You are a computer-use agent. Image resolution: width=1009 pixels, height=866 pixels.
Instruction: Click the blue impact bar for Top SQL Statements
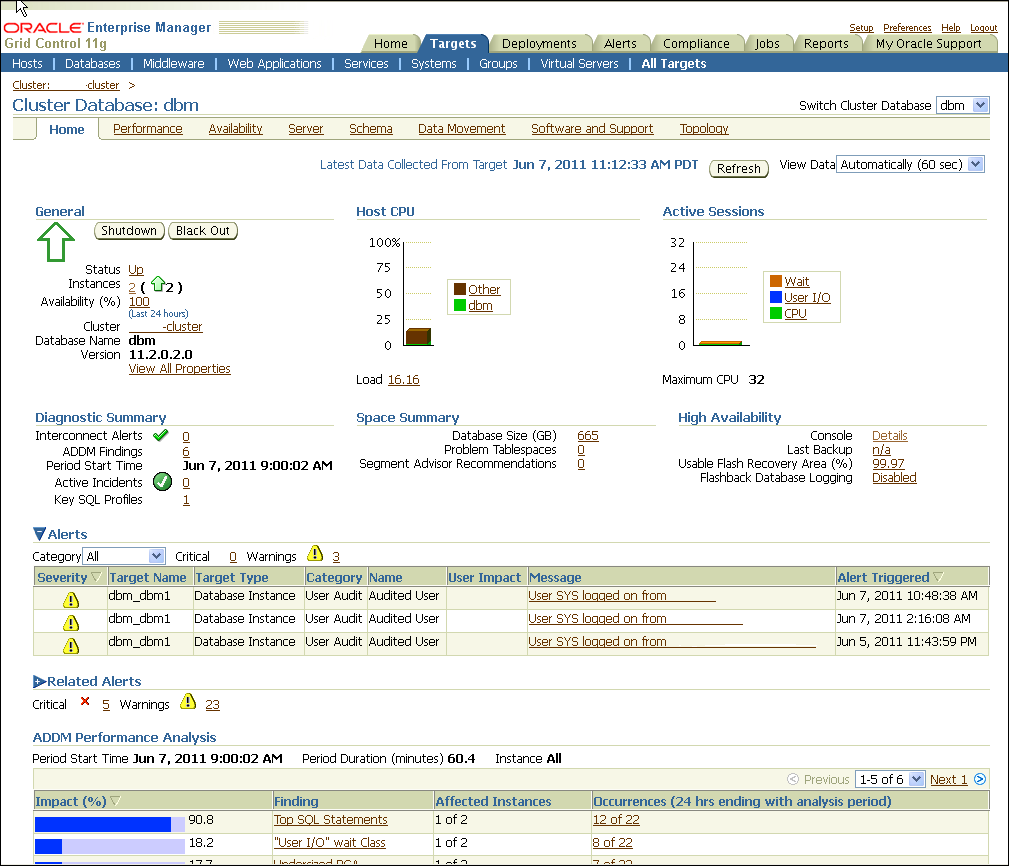(x=103, y=825)
